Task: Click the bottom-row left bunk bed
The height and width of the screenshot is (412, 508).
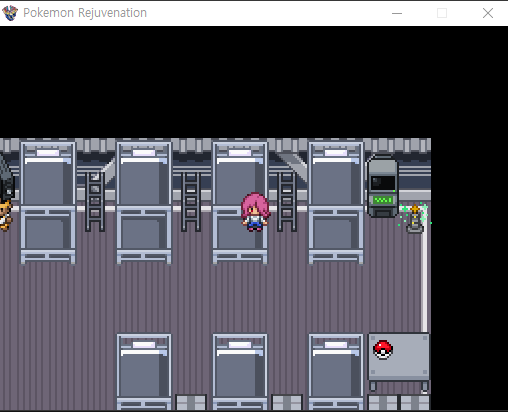Action: pyautogui.click(x=144, y=372)
